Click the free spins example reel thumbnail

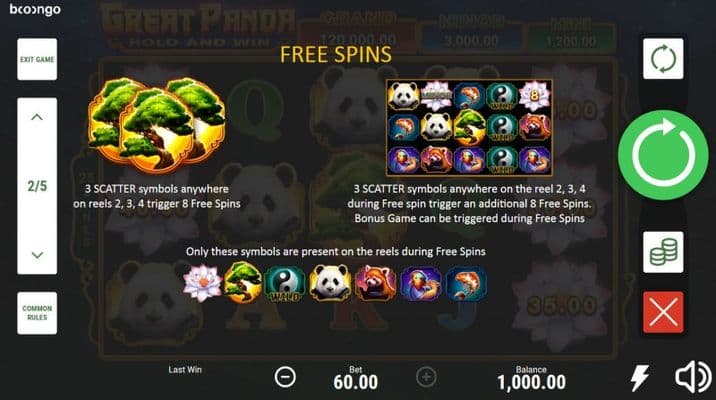pyautogui.click(x=469, y=128)
